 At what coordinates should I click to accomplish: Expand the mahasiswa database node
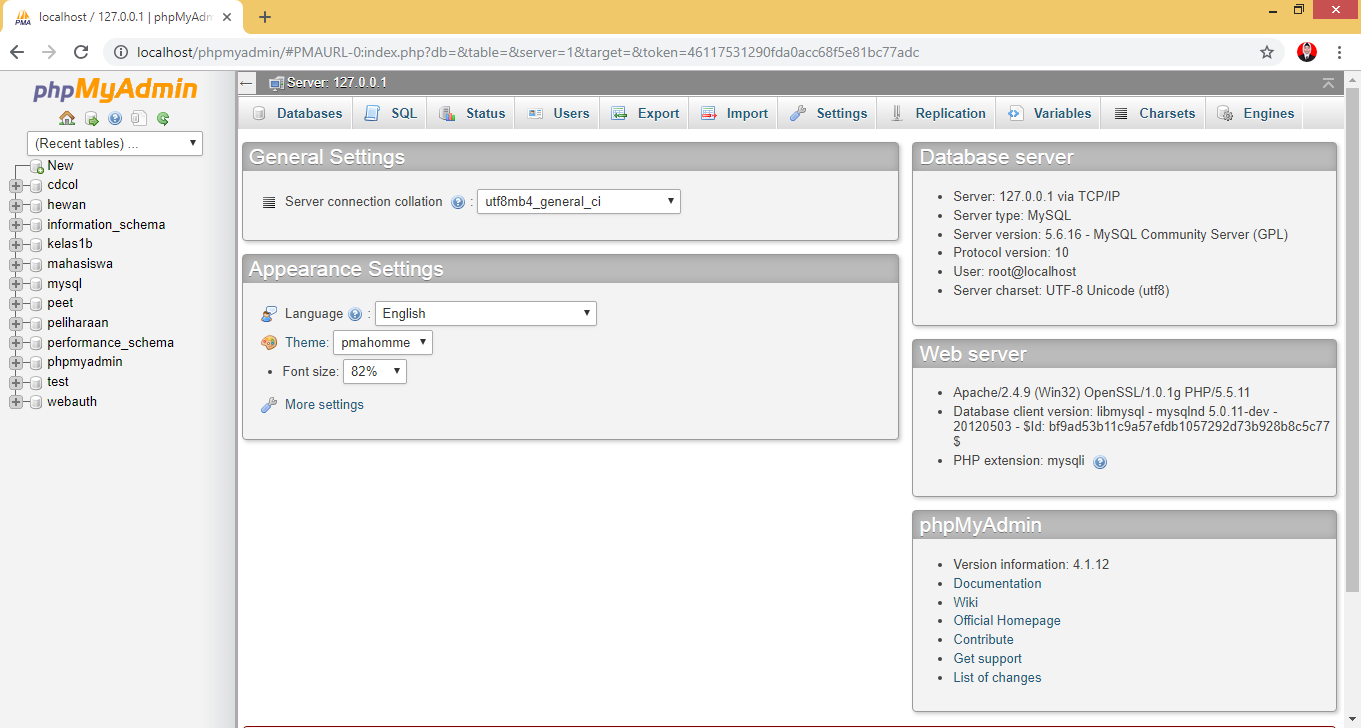(x=16, y=264)
